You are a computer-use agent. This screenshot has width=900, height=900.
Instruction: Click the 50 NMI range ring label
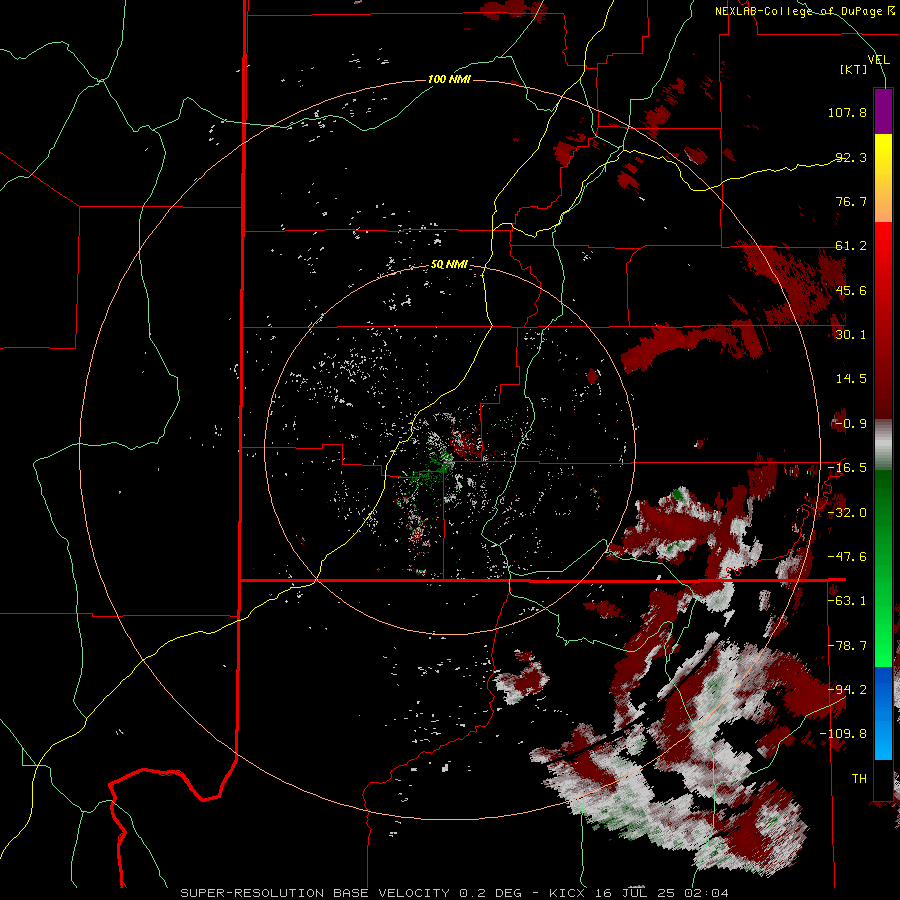click(449, 265)
